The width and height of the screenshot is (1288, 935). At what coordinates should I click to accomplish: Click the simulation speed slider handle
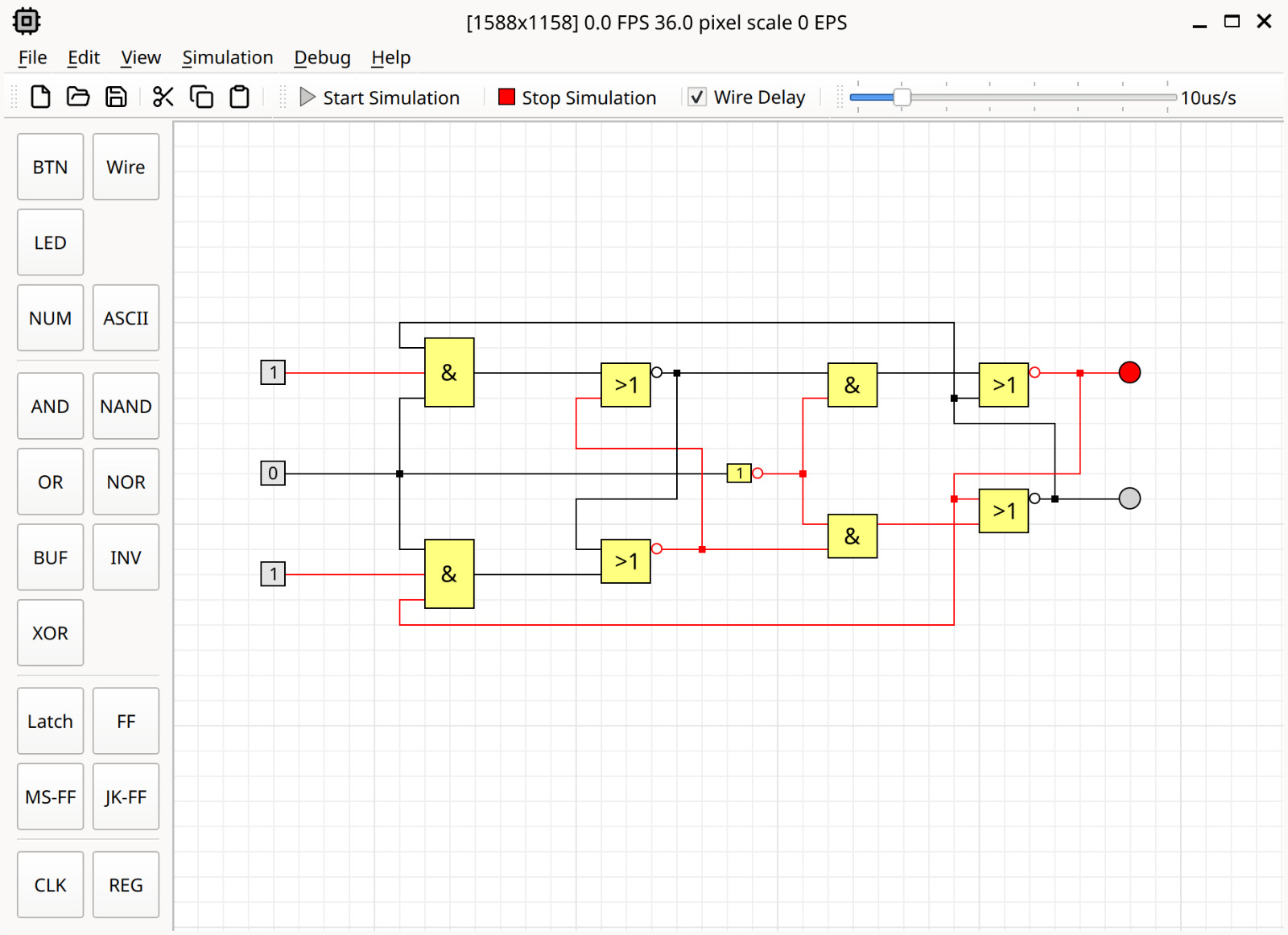coord(902,97)
